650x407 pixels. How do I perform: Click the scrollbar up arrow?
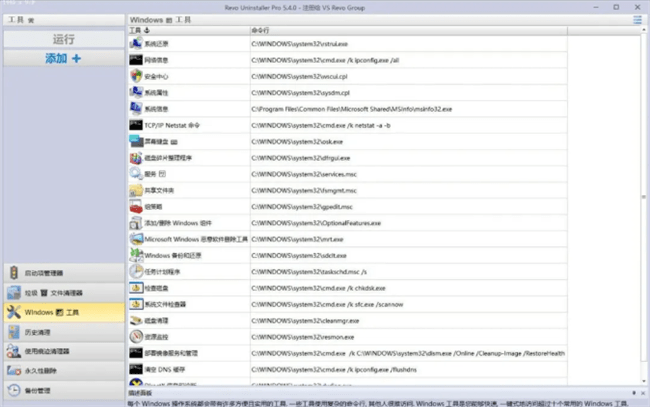(x=644, y=30)
